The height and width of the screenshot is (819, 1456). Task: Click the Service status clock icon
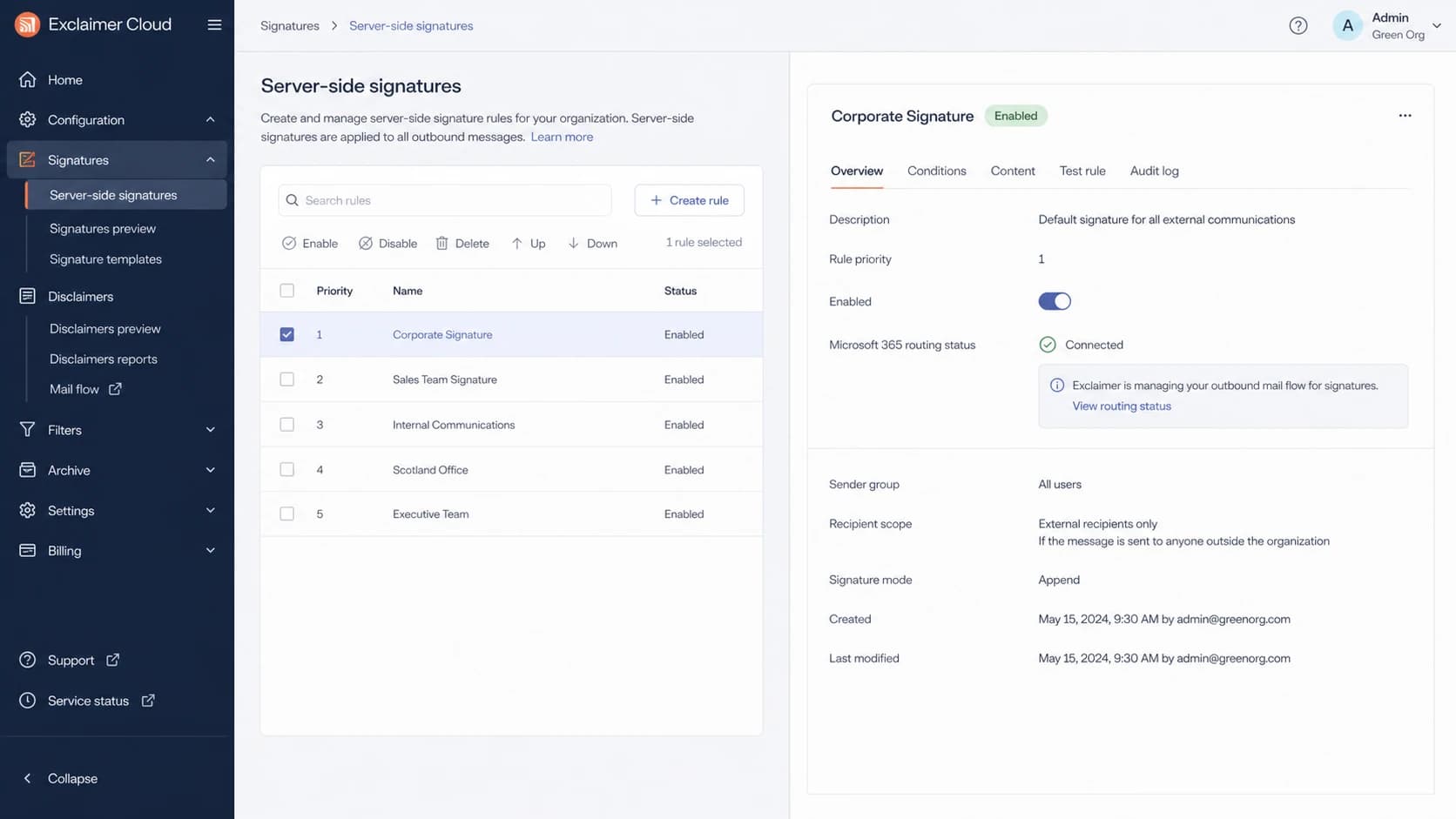(27, 700)
